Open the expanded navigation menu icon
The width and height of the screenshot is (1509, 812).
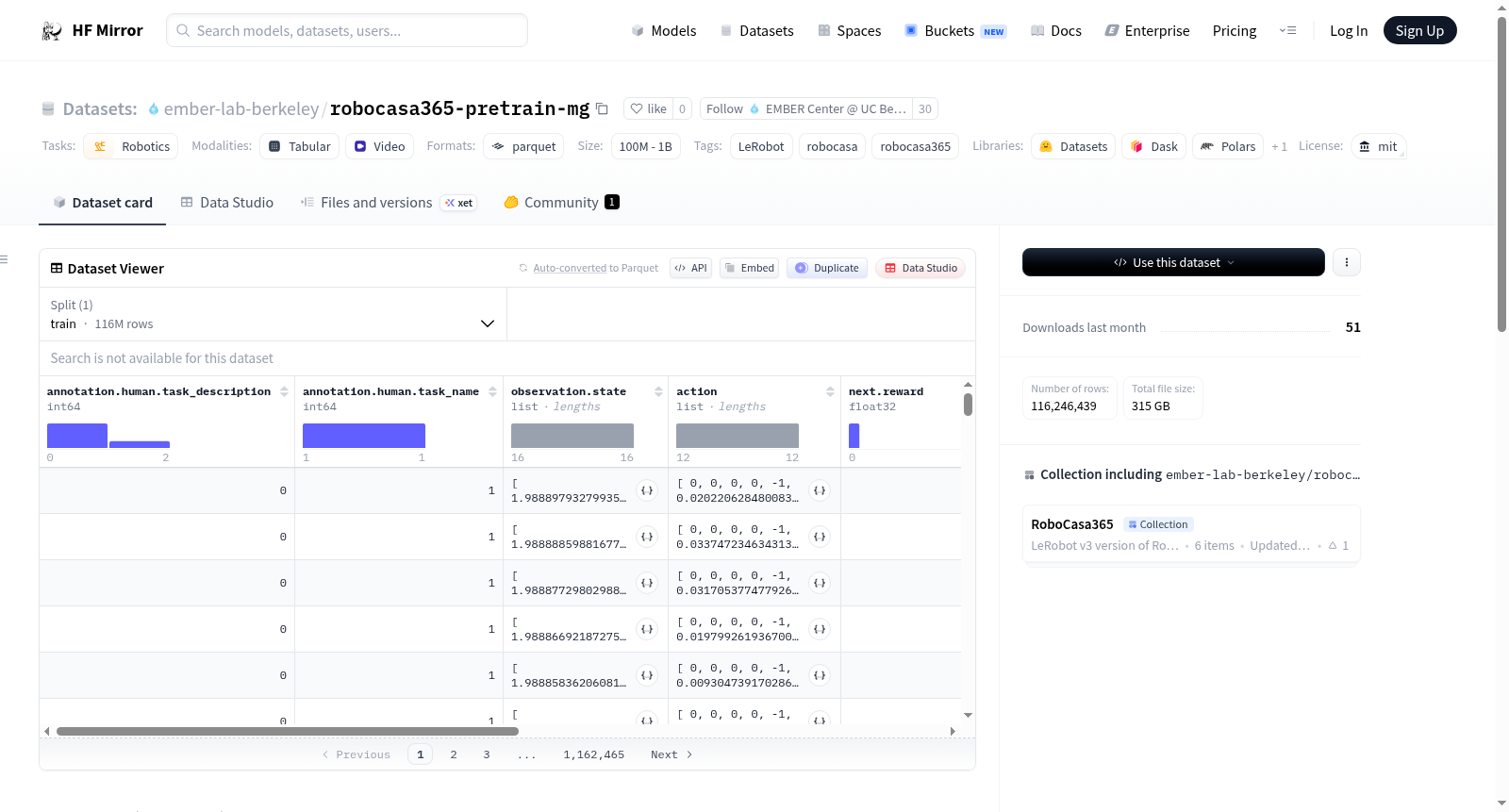point(1287,31)
